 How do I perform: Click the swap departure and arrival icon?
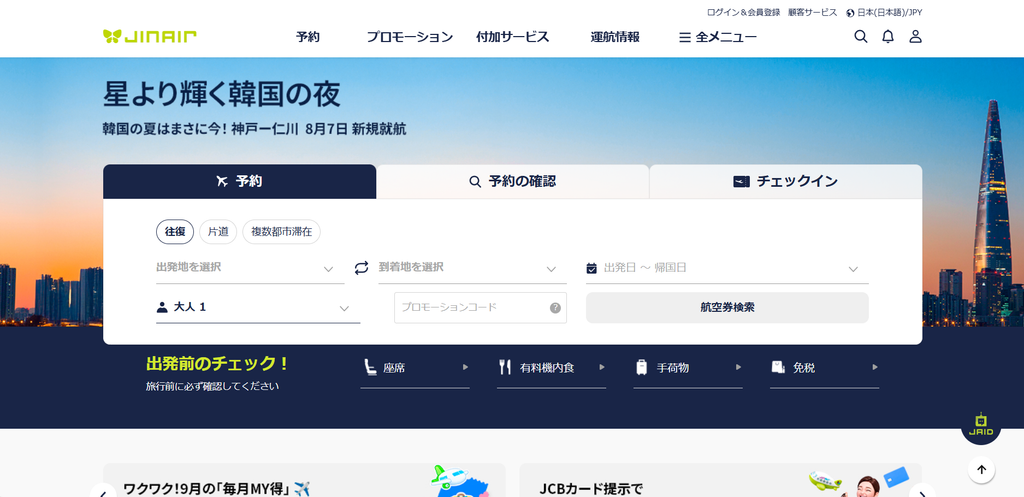click(361, 268)
